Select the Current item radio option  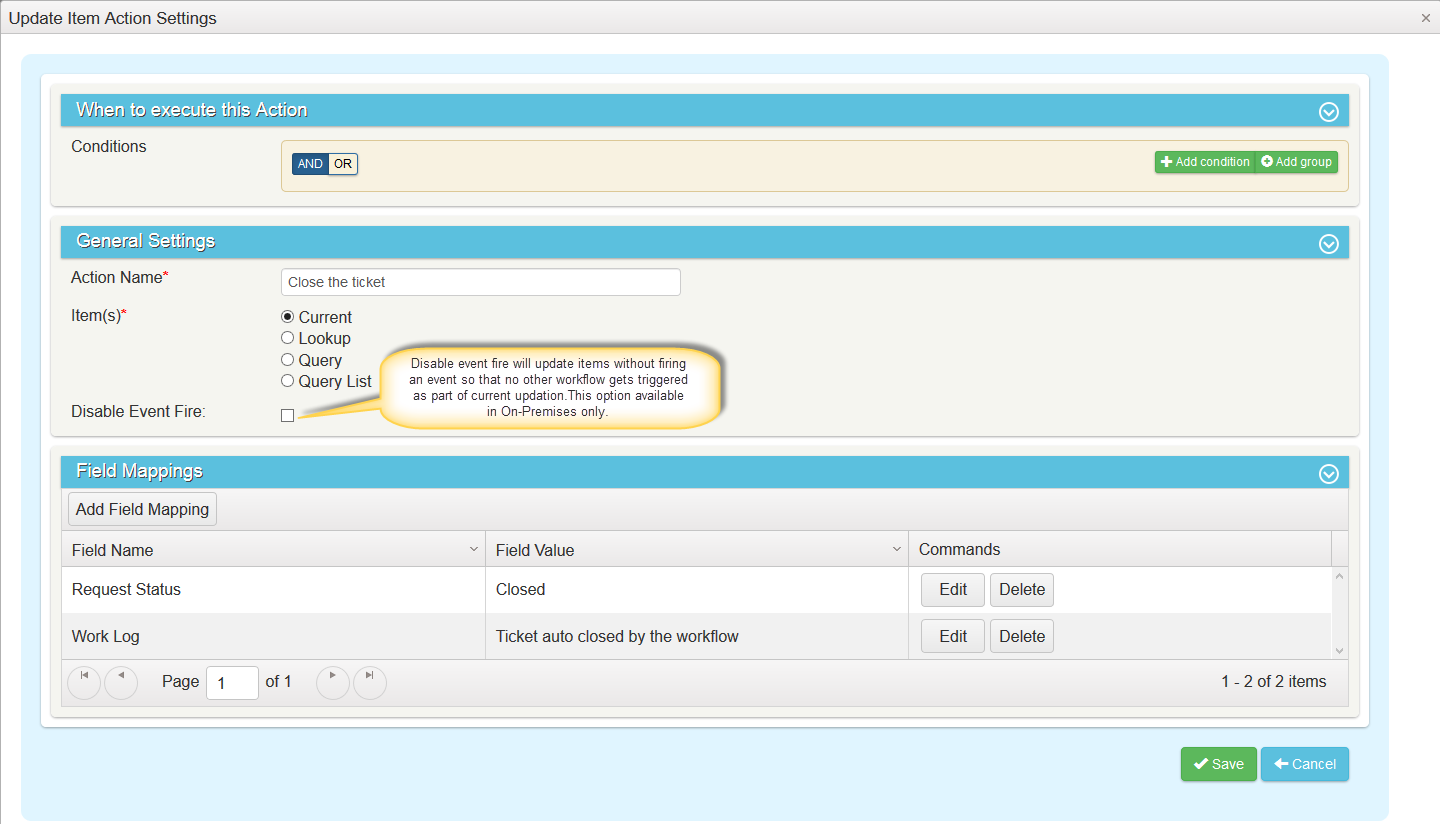287,317
